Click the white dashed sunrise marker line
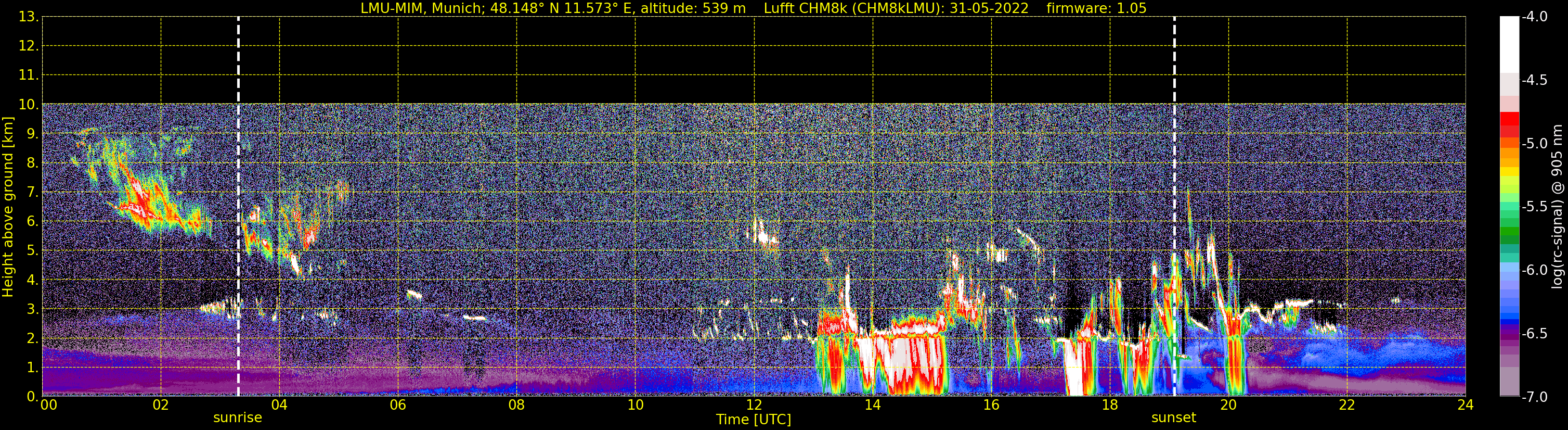This screenshot has width=1568, height=430. click(x=238, y=207)
